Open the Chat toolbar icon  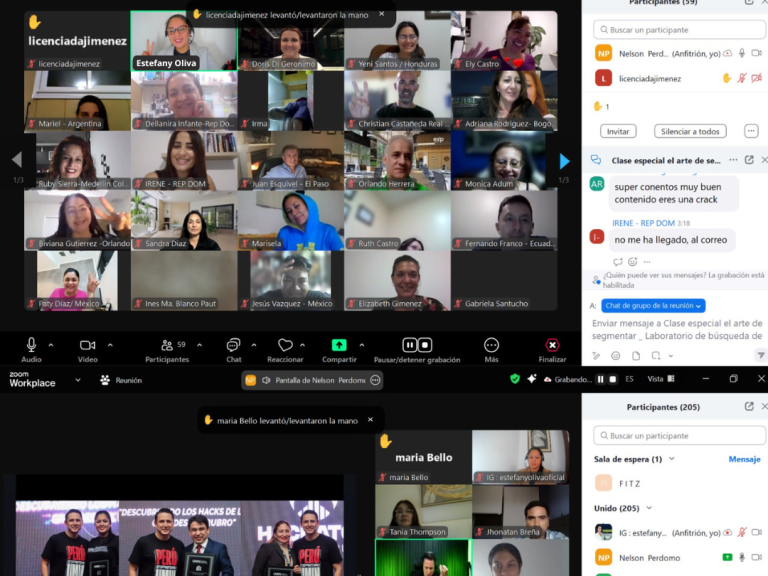point(234,345)
